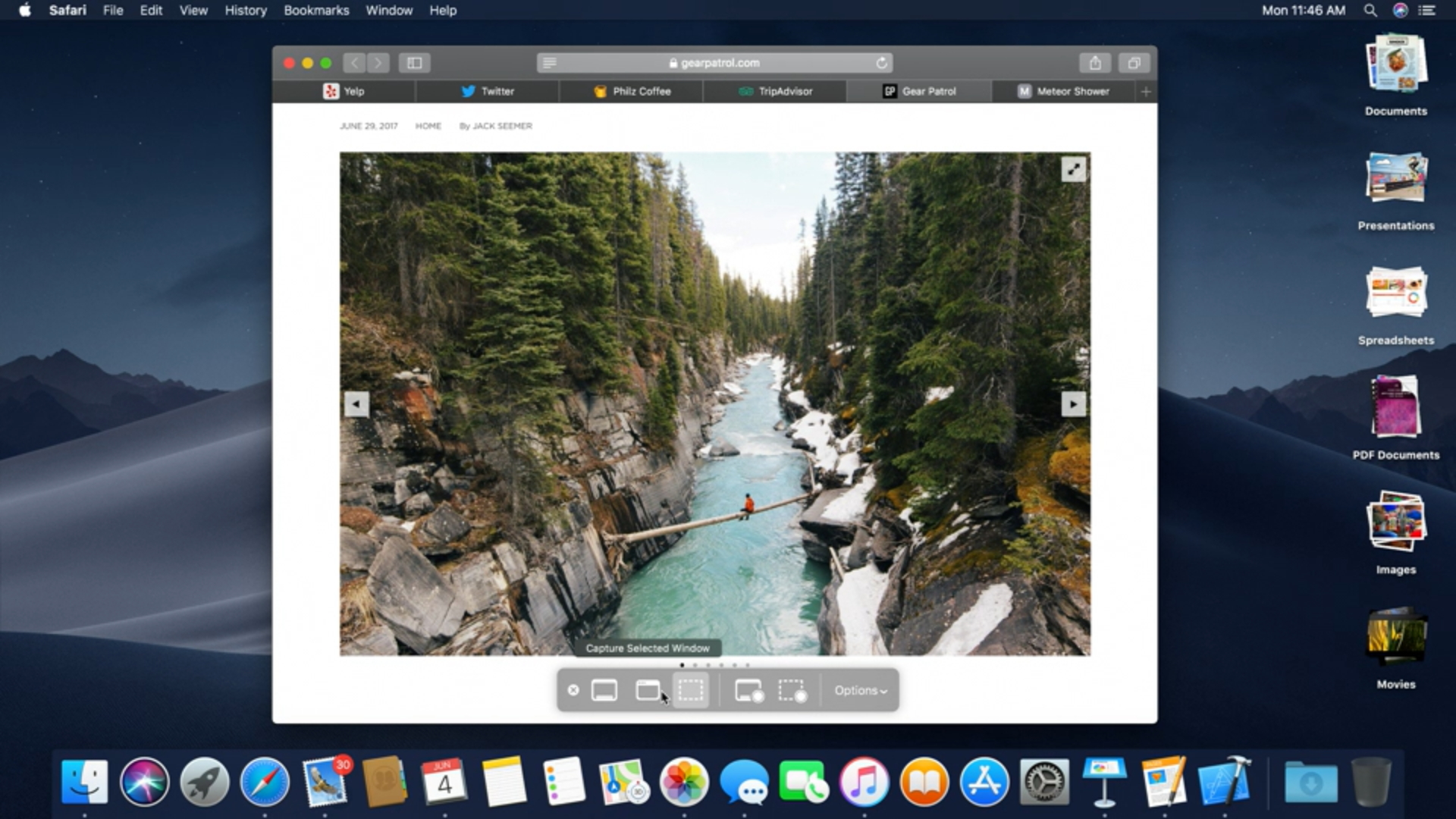Open Spotlight search in menu bar
Image resolution: width=1456 pixels, height=819 pixels.
[x=1370, y=10]
